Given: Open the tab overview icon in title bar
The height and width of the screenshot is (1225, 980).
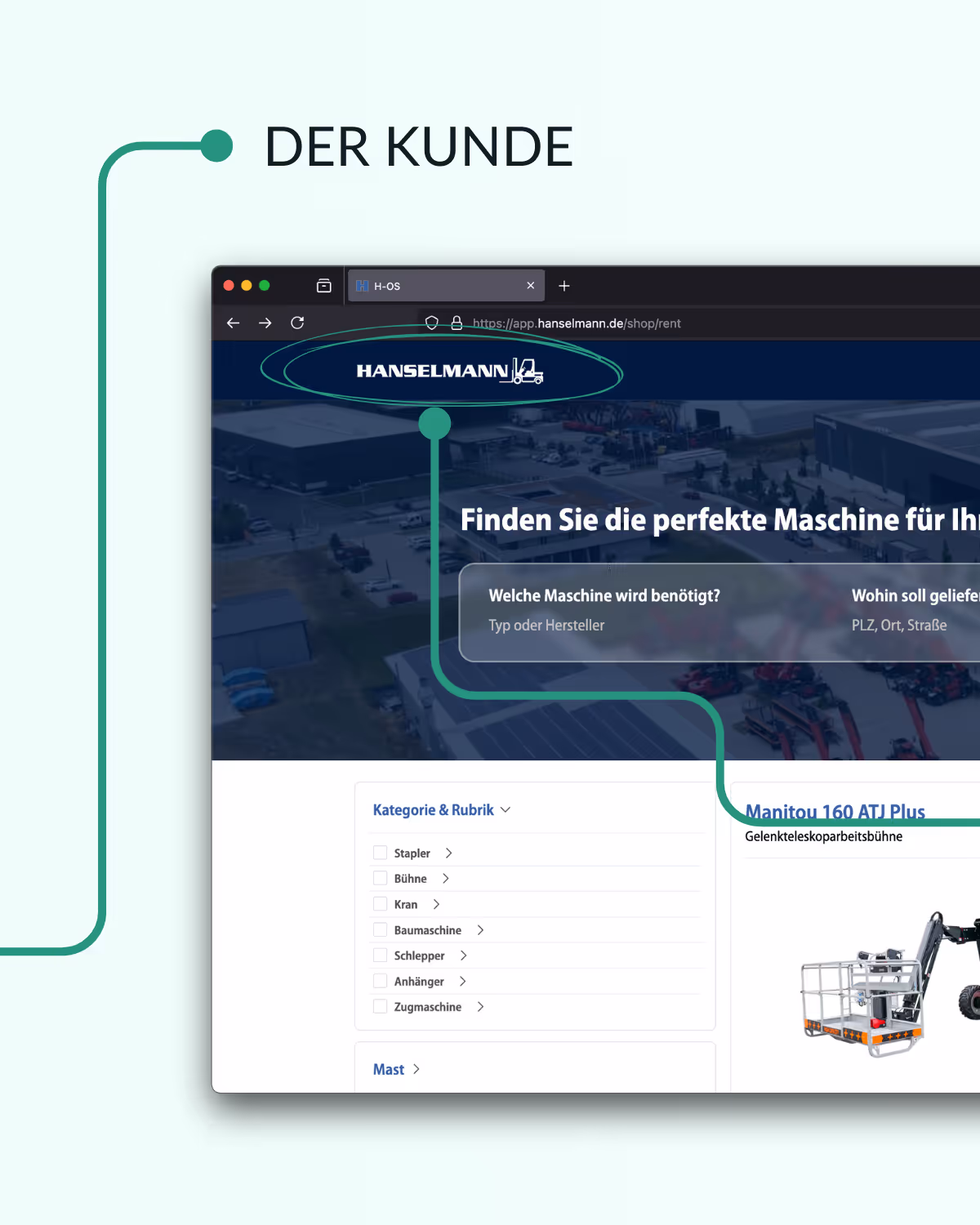Looking at the screenshot, I should pos(324,286).
